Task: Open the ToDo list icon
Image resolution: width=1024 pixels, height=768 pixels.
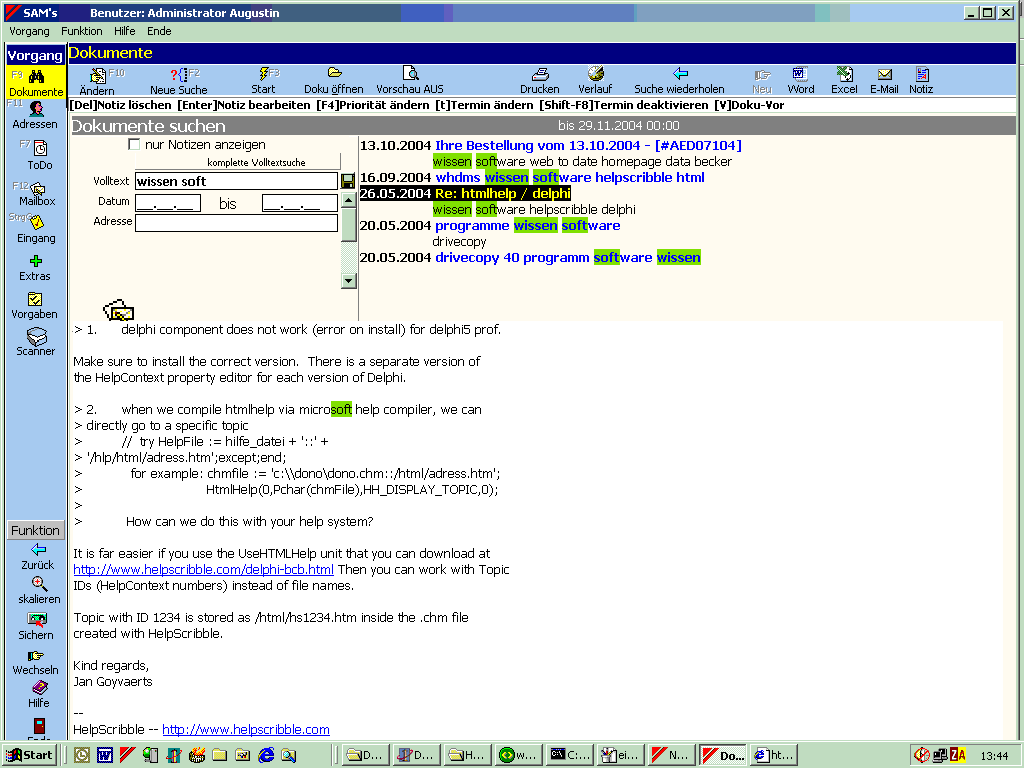Action: [39, 155]
